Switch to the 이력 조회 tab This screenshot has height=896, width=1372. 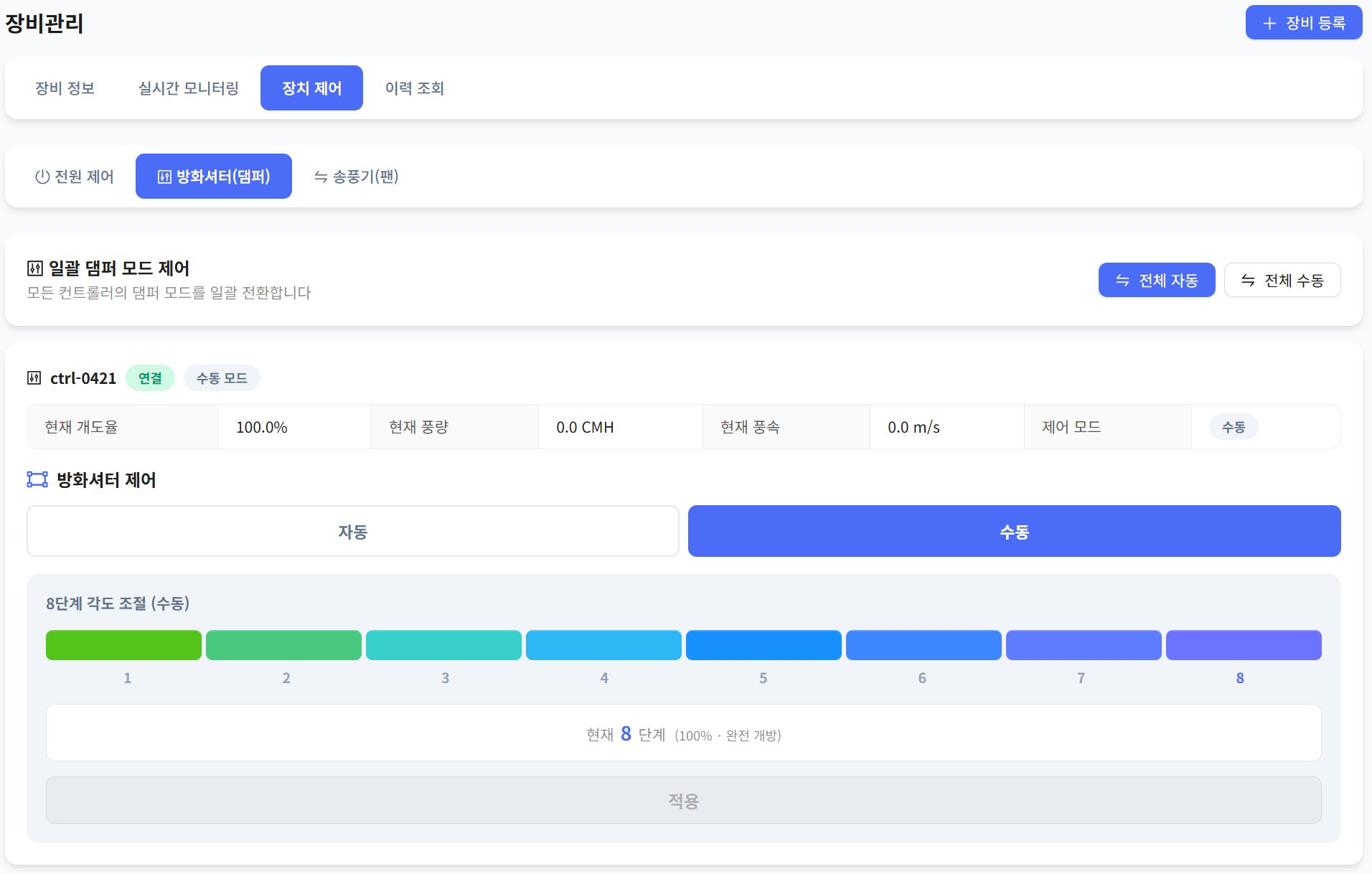(414, 88)
